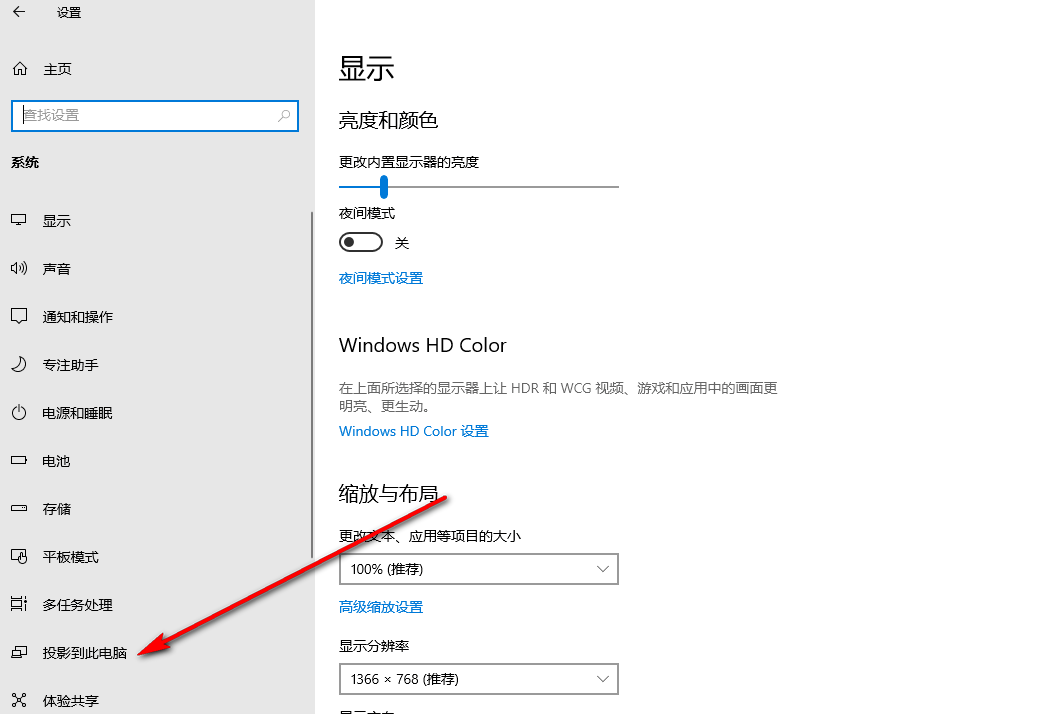Open the 显示 (Display) settings icon
The image size is (1038, 714).
[x=55, y=220]
